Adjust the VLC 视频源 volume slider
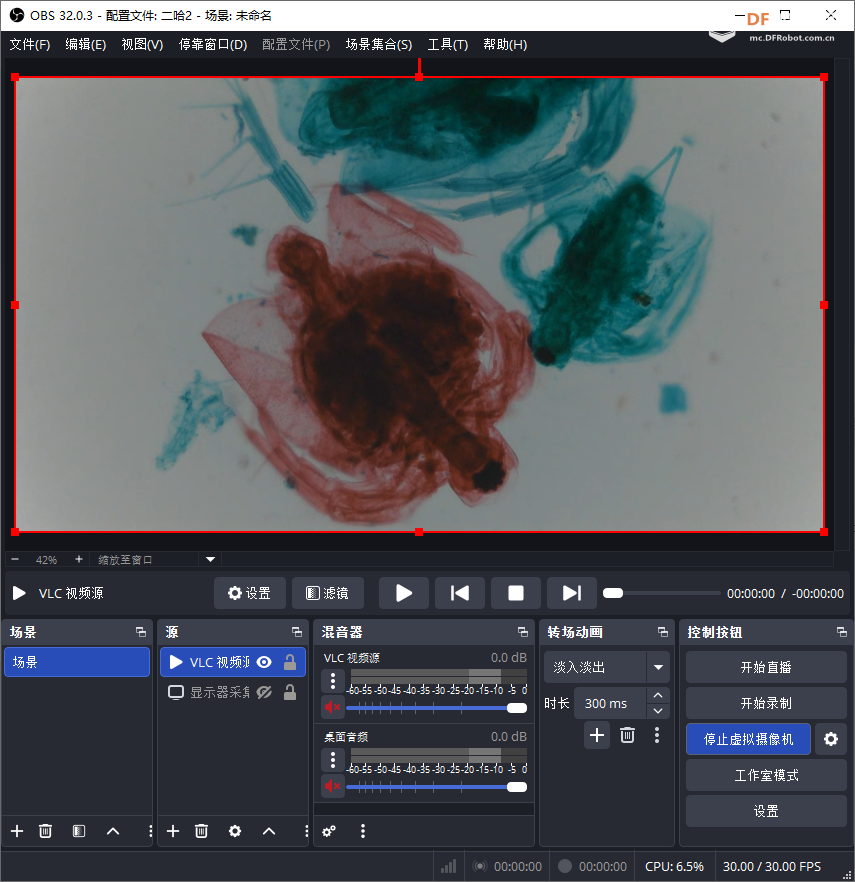This screenshot has width=855, height=882. pyautogui.click(x=516, y=708)
